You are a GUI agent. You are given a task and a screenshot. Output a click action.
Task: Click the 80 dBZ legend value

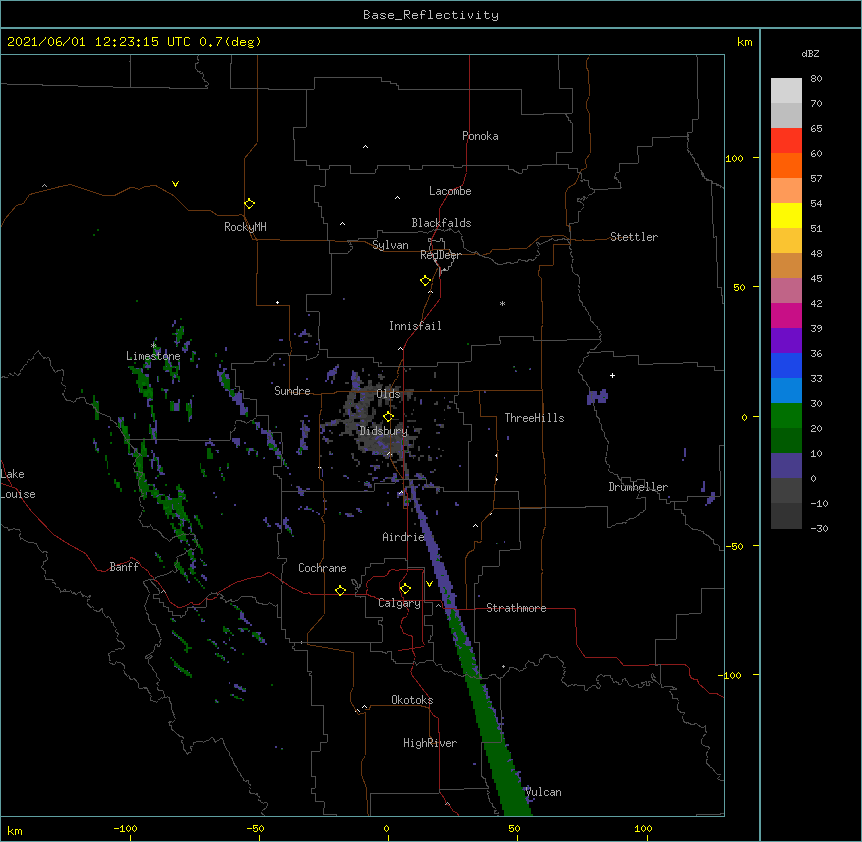point(816,79)
